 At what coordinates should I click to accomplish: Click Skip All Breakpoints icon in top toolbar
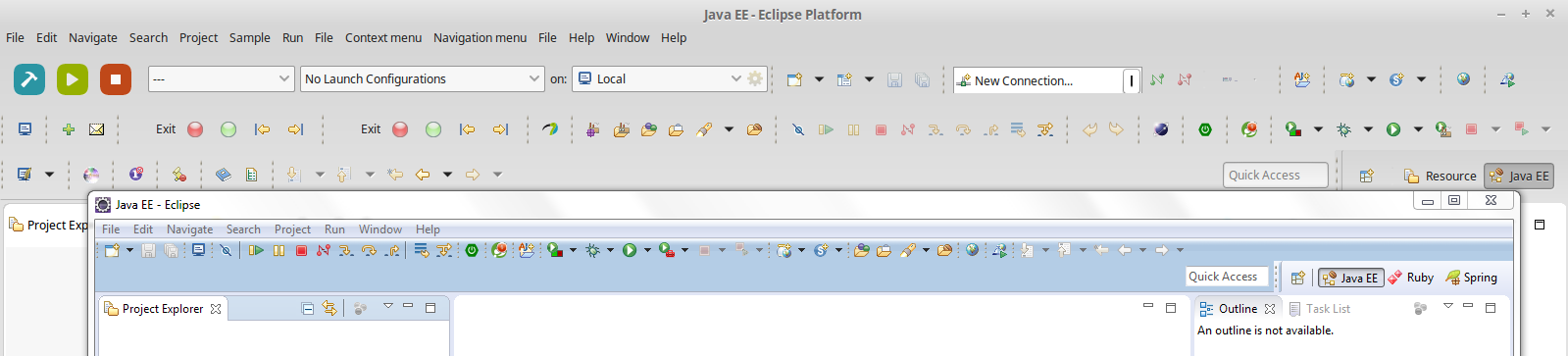(798, 129)
